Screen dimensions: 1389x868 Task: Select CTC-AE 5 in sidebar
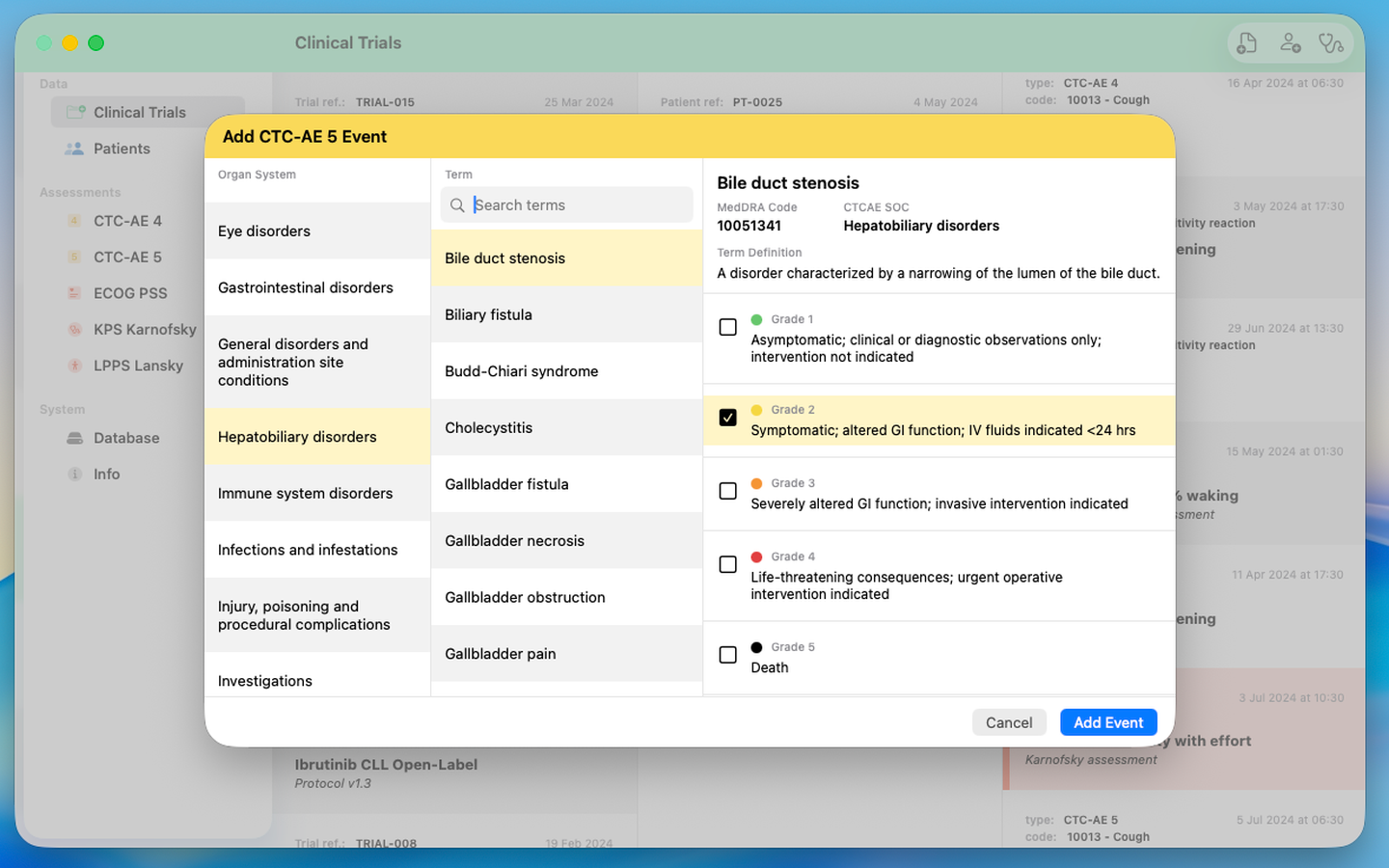(x=148, y=257)
